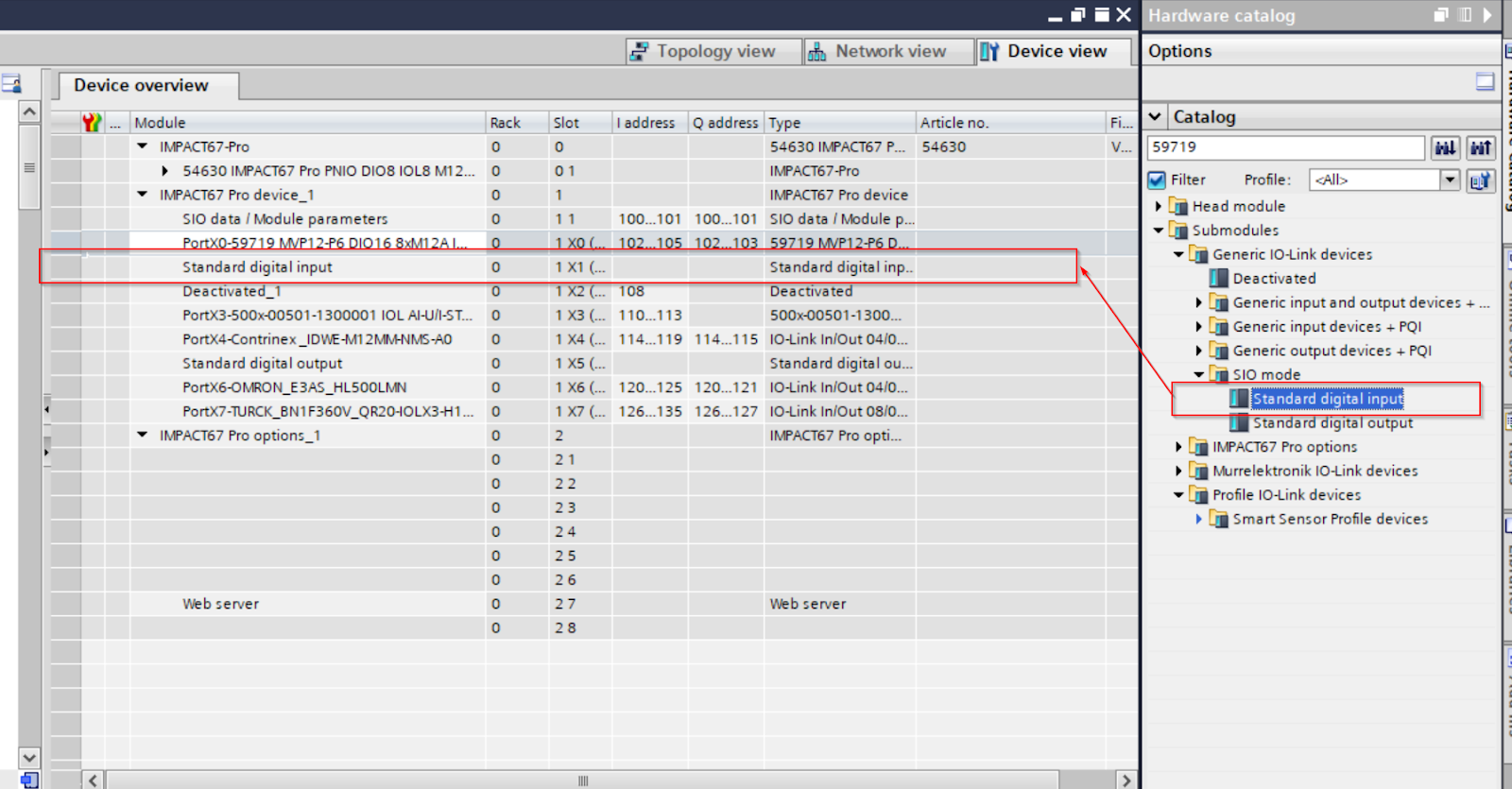
Task: Click the horizontal scroll right arrow
Action: 1125,780
